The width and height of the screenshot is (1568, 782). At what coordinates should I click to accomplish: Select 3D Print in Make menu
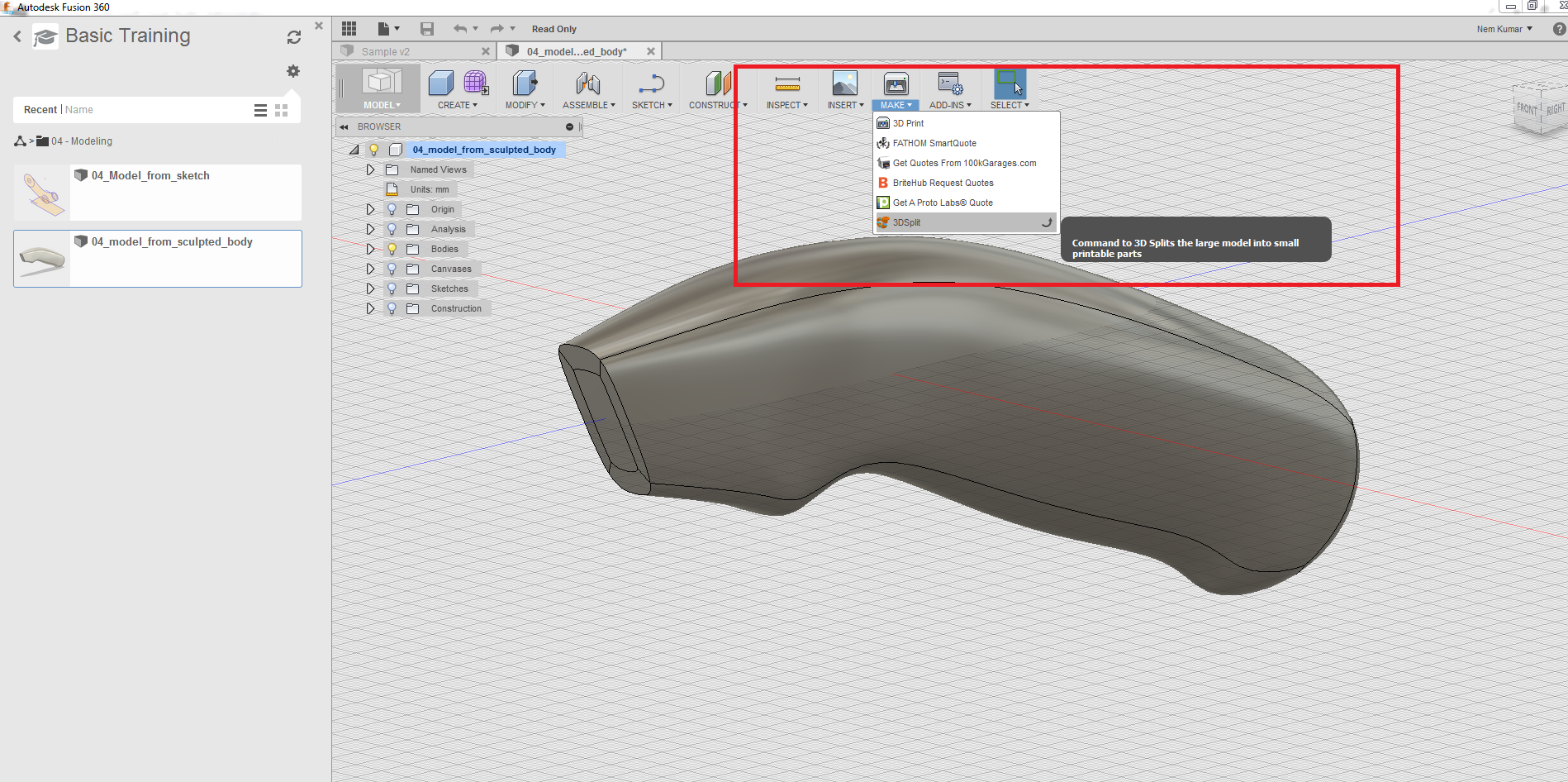coord(908,123)
